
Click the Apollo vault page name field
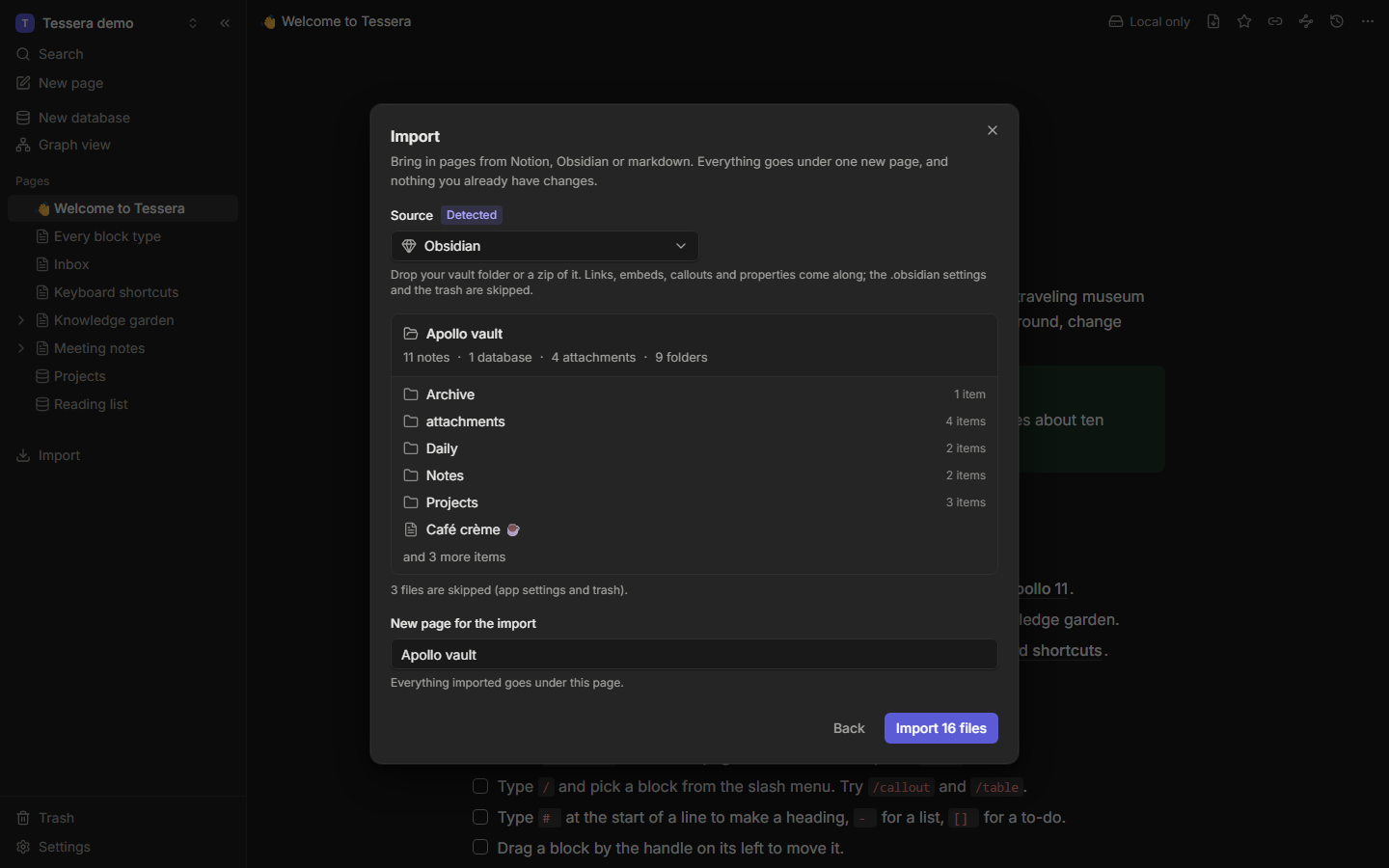[694, 654]
